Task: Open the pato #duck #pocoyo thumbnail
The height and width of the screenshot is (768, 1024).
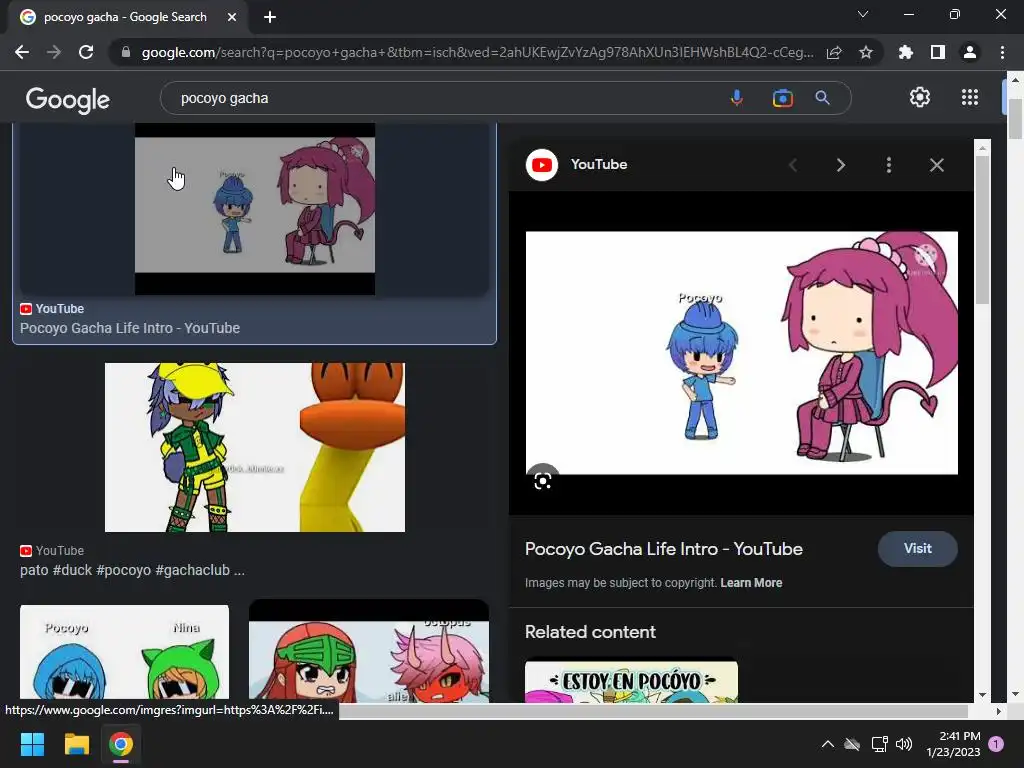Action: pyautogui.click(x=255, y=447)
